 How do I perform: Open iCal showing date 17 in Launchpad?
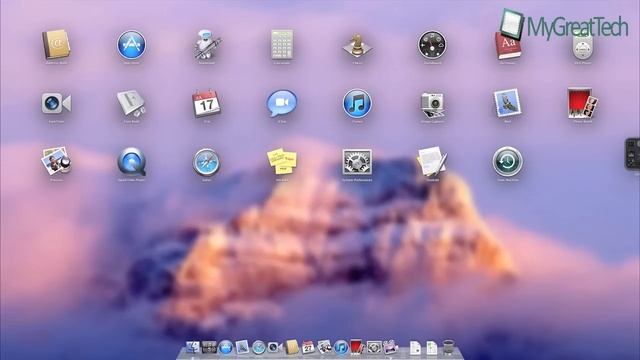click(x=207, y=103)
